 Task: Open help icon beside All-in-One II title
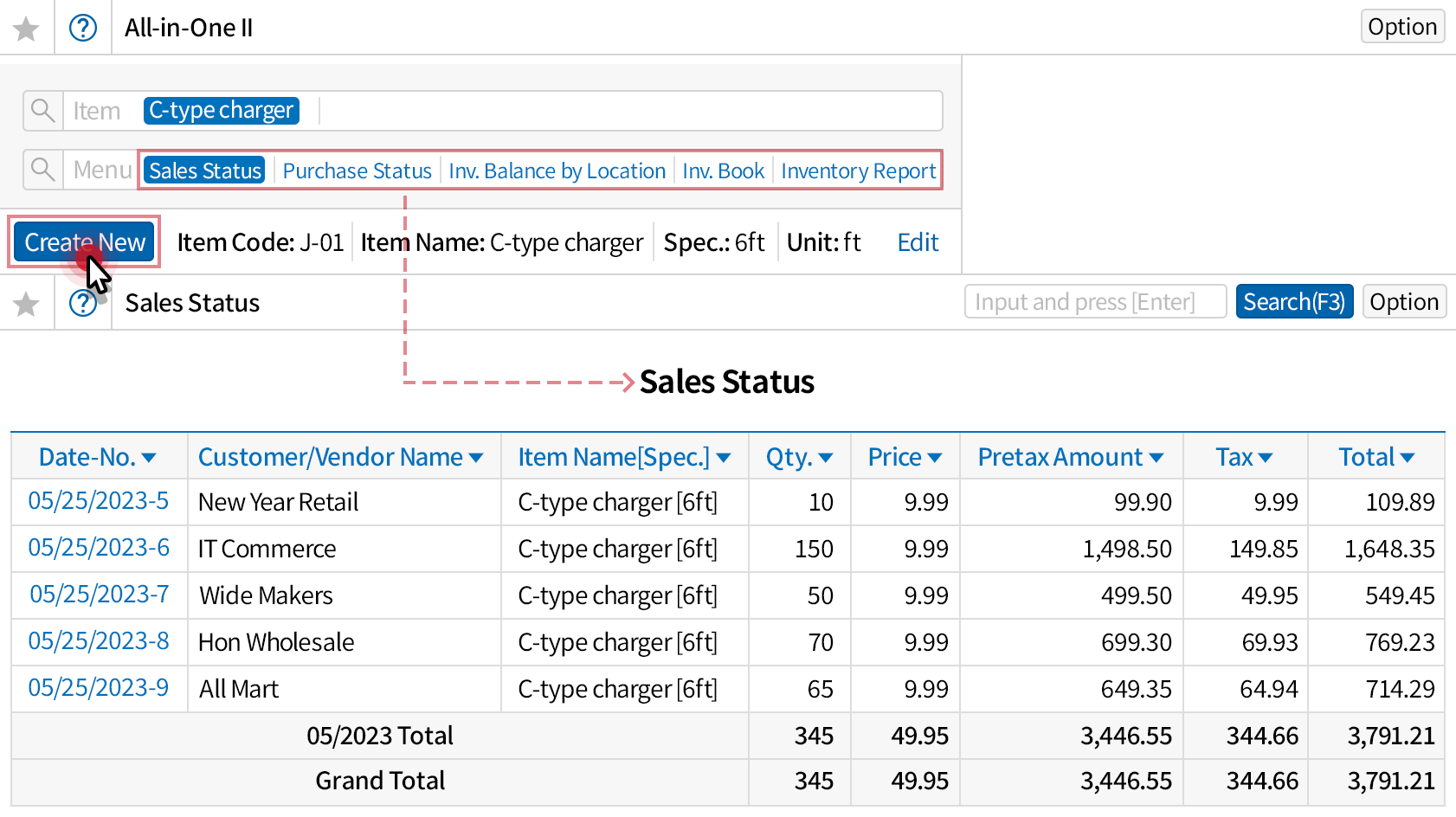tap(83, 29)
